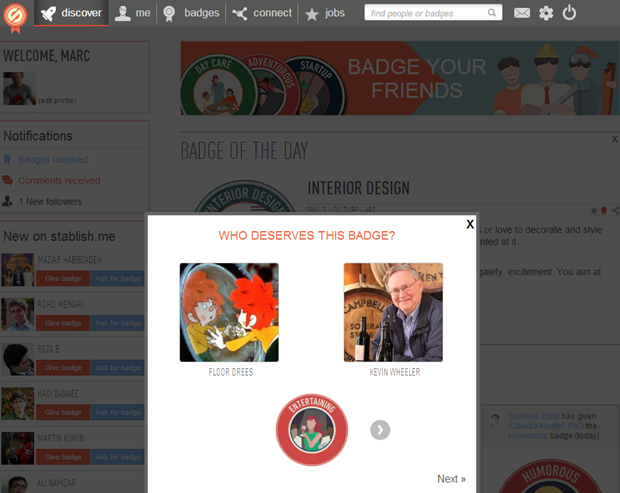Close the Who Deserves This Badge dialog

(470, 224)
